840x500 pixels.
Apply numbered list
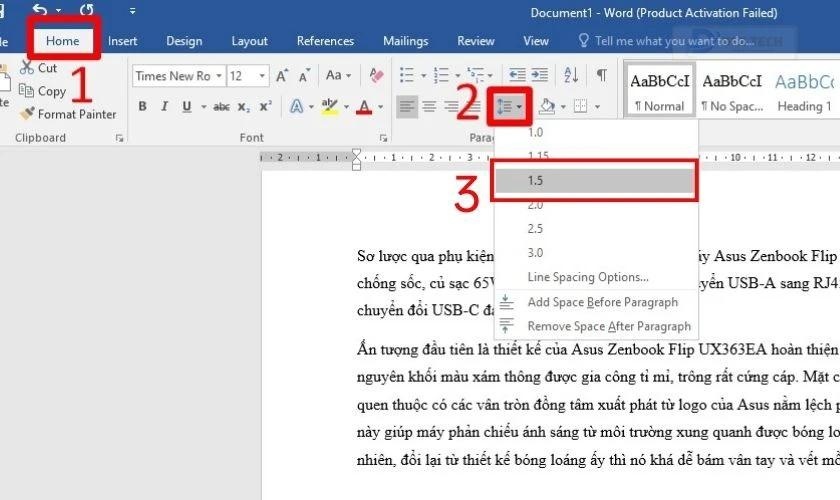point(441,76)
